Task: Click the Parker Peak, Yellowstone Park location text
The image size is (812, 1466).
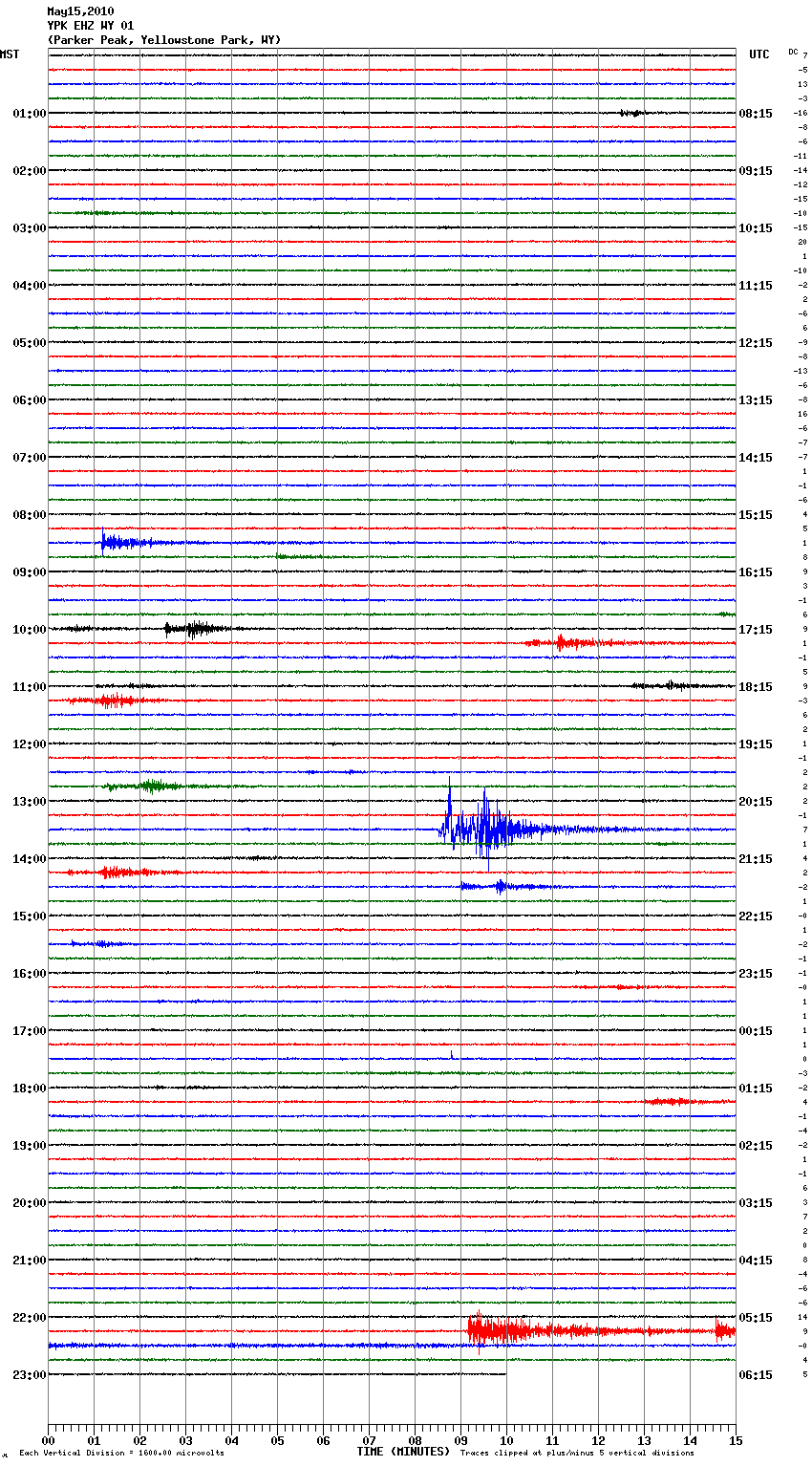Action: [163, 40]
